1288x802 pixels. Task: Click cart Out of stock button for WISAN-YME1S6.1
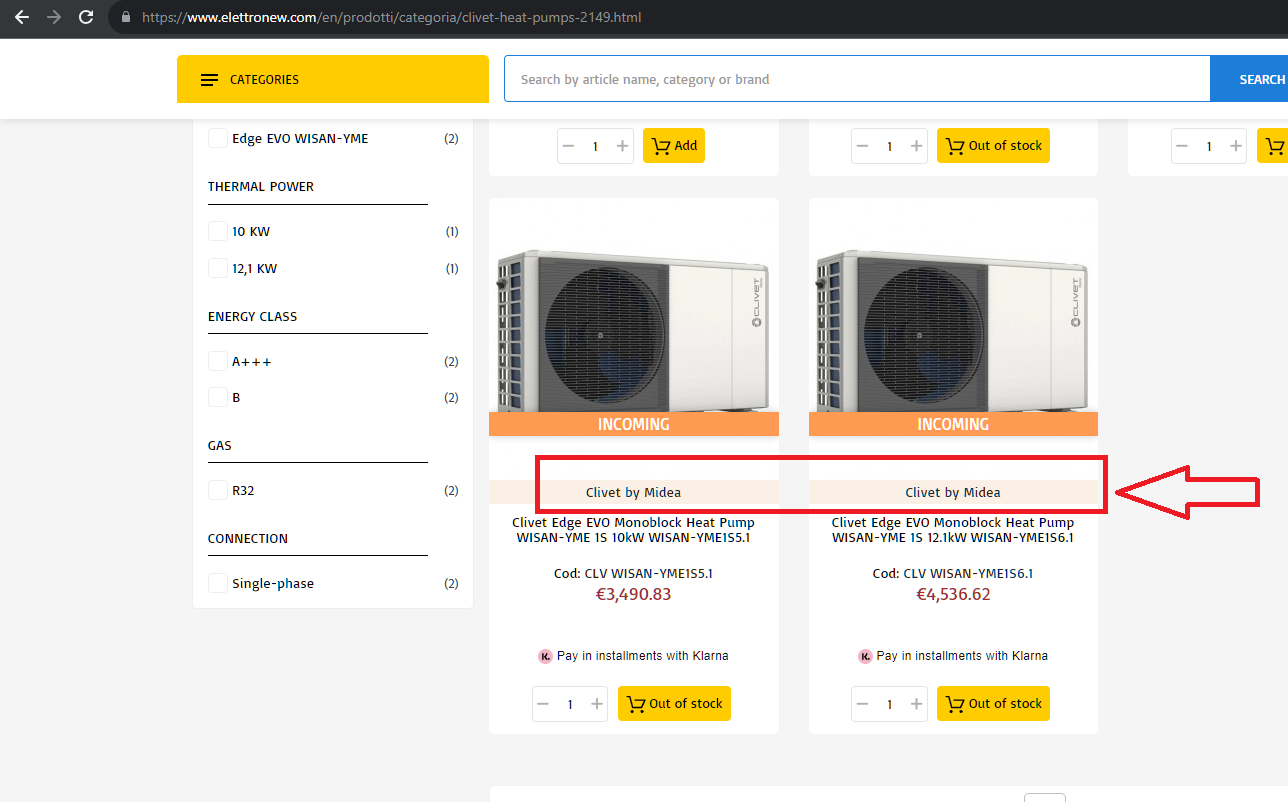click(x=993, y=703)
